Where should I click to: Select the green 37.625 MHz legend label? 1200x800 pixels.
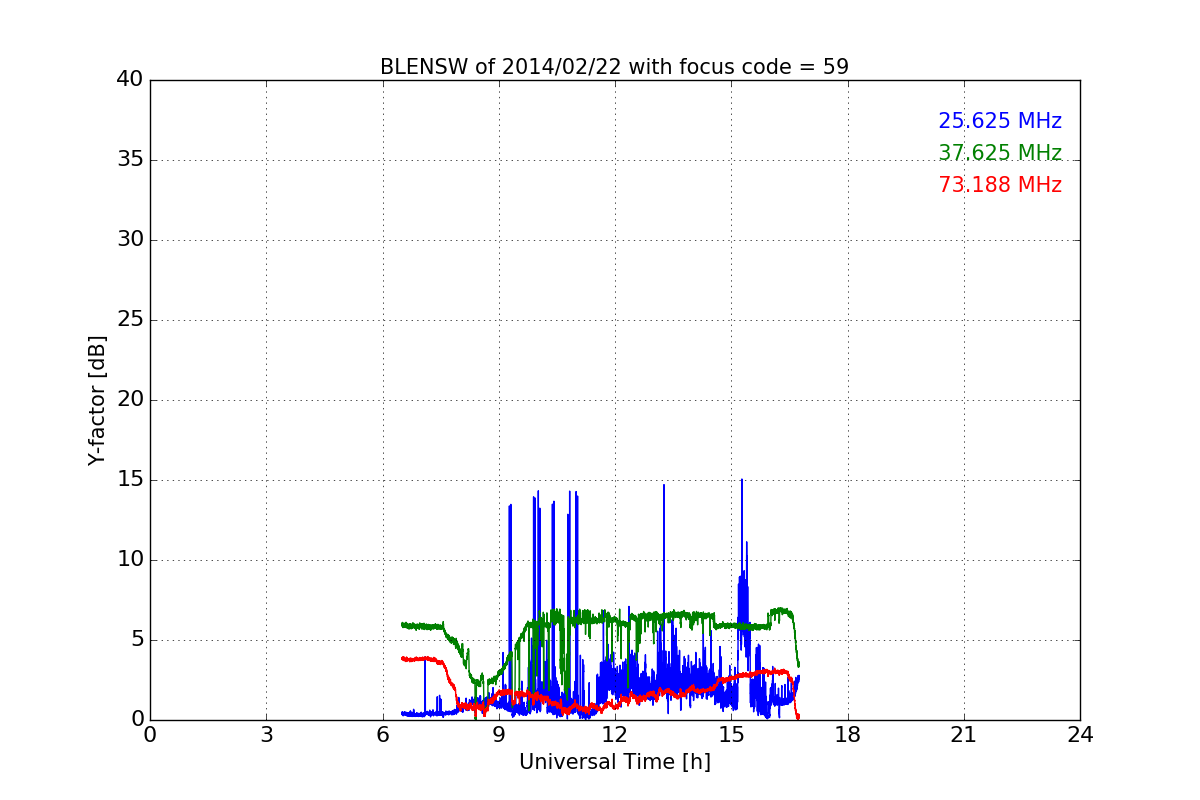(1000, 153)
